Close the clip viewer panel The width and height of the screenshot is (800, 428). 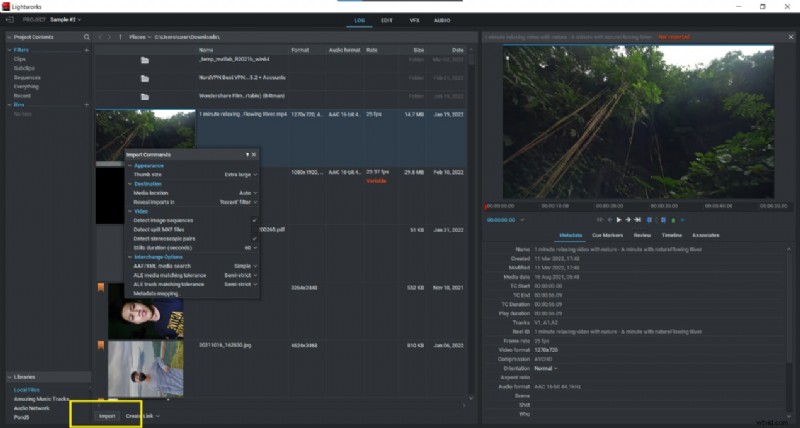tap(791, 37)
